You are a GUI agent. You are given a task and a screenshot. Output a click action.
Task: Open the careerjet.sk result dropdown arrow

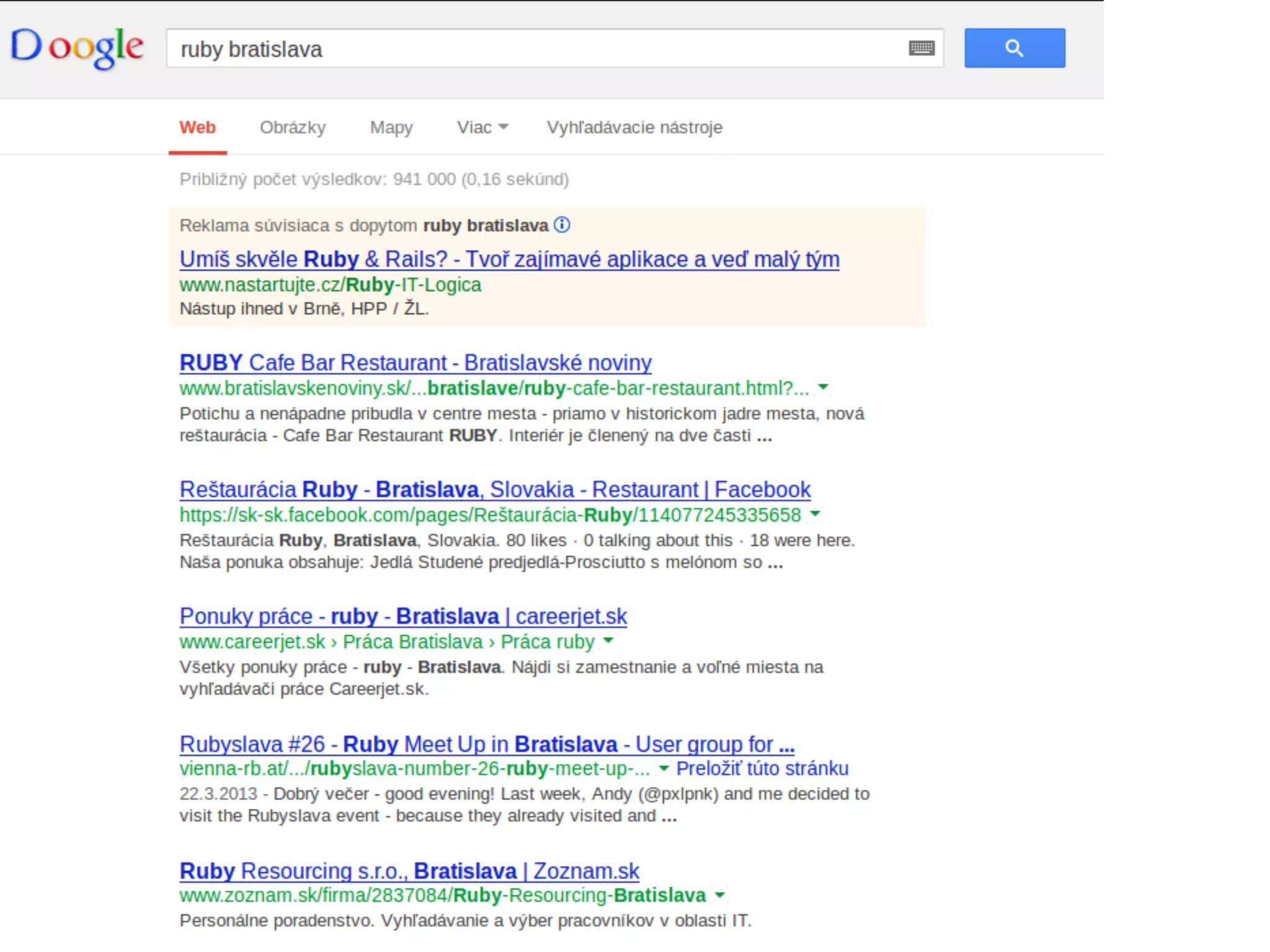[608, 641]
